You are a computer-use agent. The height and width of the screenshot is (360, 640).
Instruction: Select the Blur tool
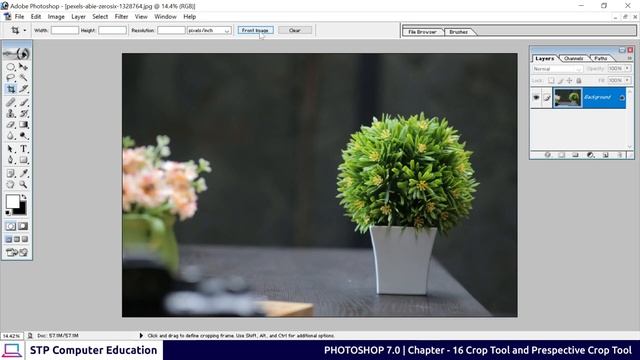[x=11, y=136]
